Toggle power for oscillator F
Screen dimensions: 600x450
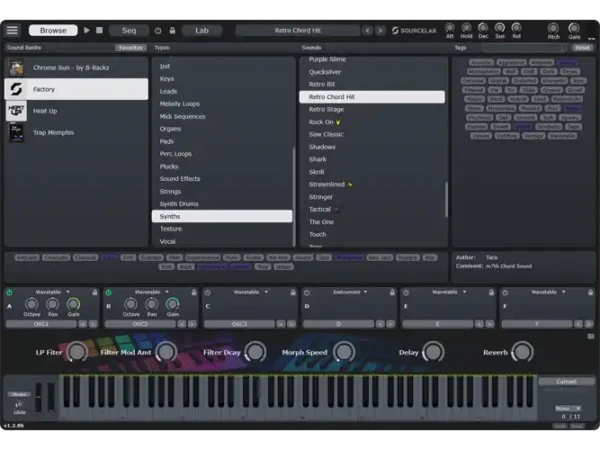click(x=505, y=292)
